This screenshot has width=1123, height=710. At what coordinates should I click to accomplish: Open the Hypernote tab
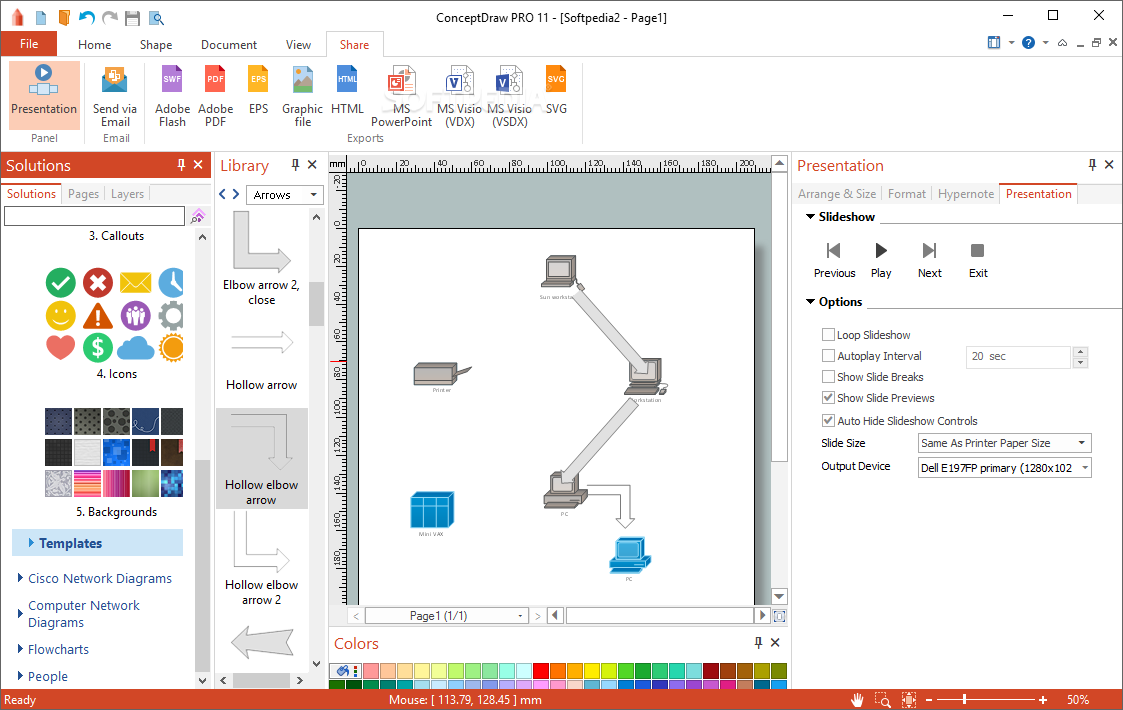tap(965, 193)
